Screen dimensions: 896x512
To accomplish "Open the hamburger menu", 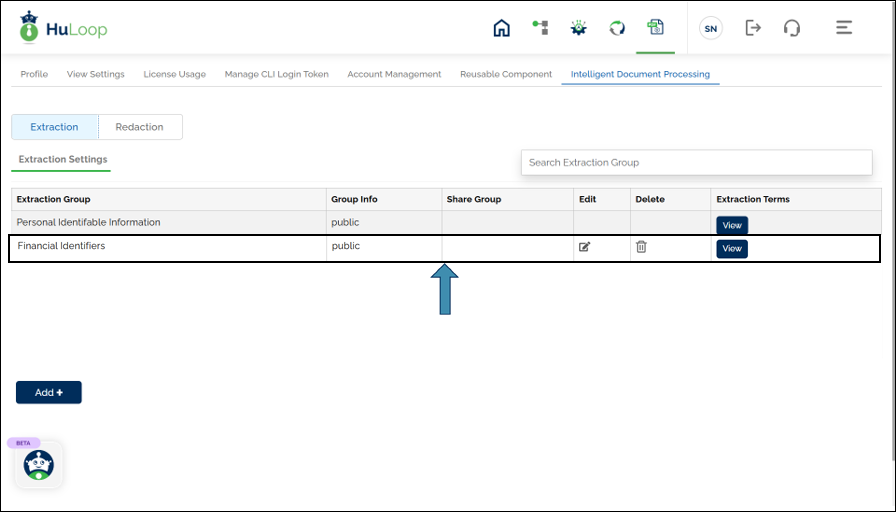I will [844, 28].
